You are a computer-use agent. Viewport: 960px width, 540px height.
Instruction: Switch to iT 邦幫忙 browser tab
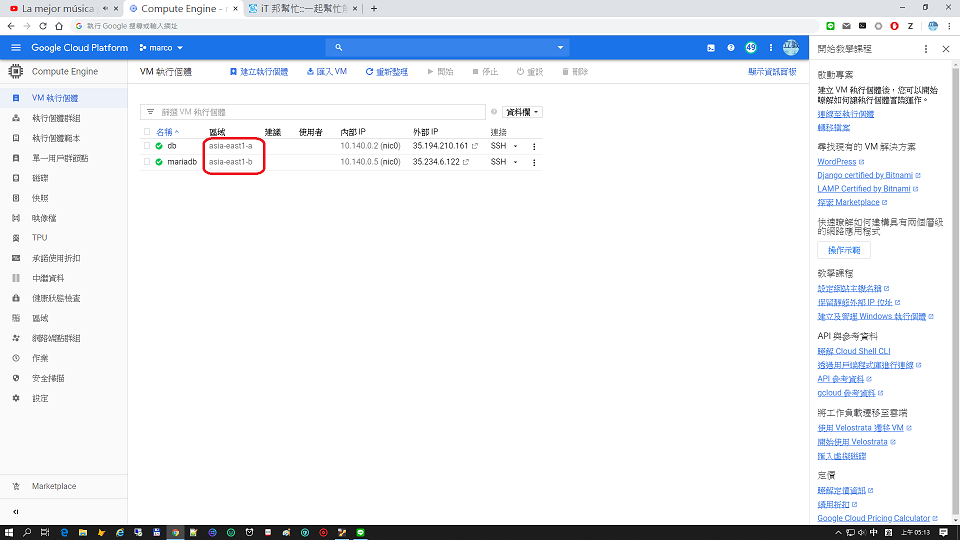pos(301,9)
